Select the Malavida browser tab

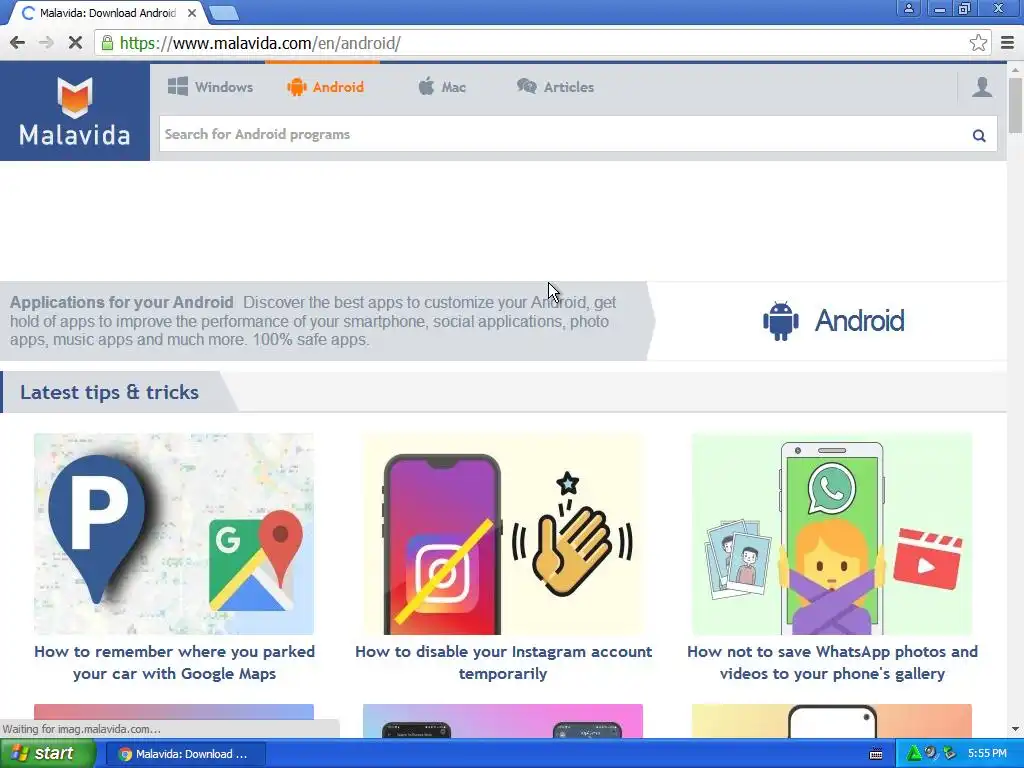tap(108, 13)
